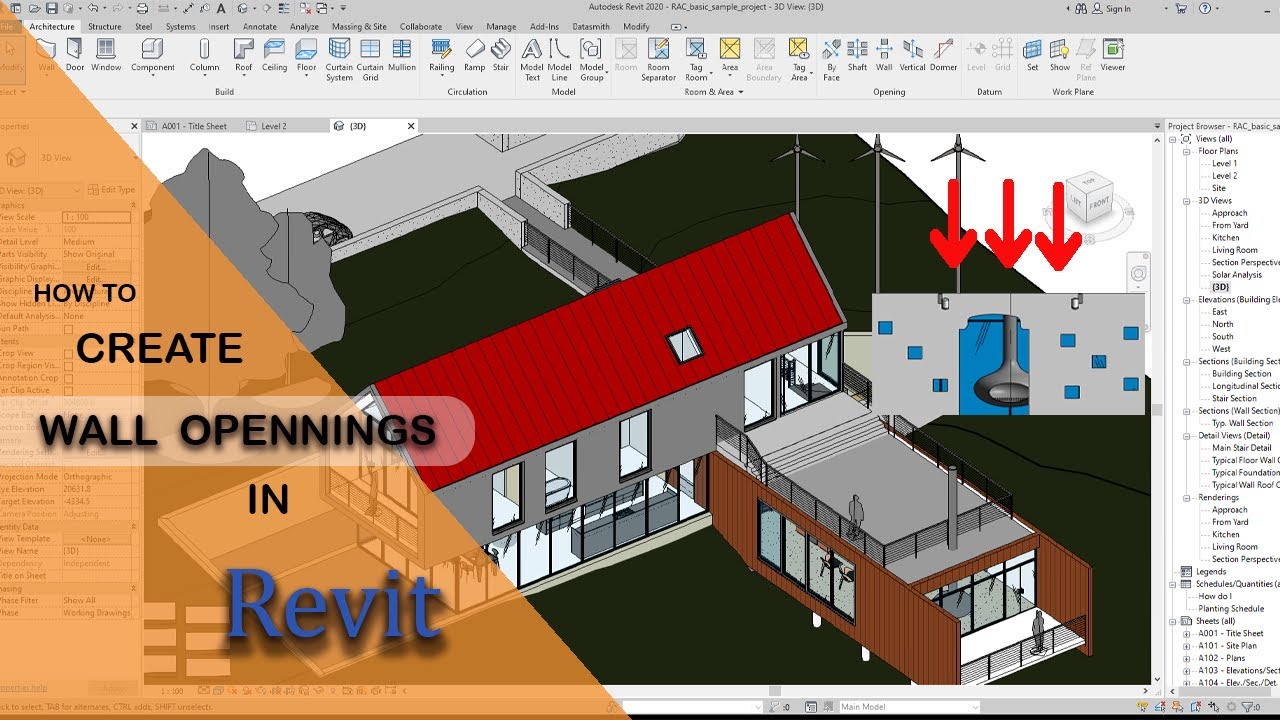Select the By Face opening tool
Image resolution: width=1280 pixels, height=720 pixels.
pyautogui.click(x=831, y=60)
